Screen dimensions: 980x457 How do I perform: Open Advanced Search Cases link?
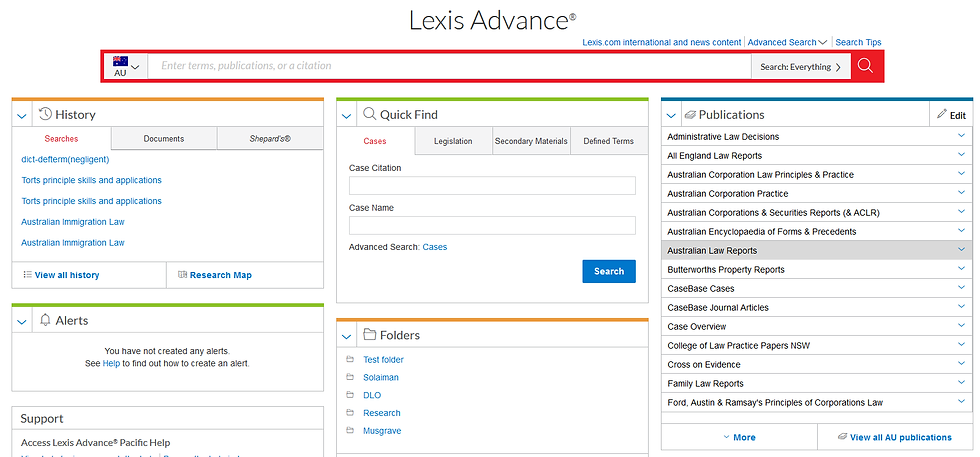[435, 247]
